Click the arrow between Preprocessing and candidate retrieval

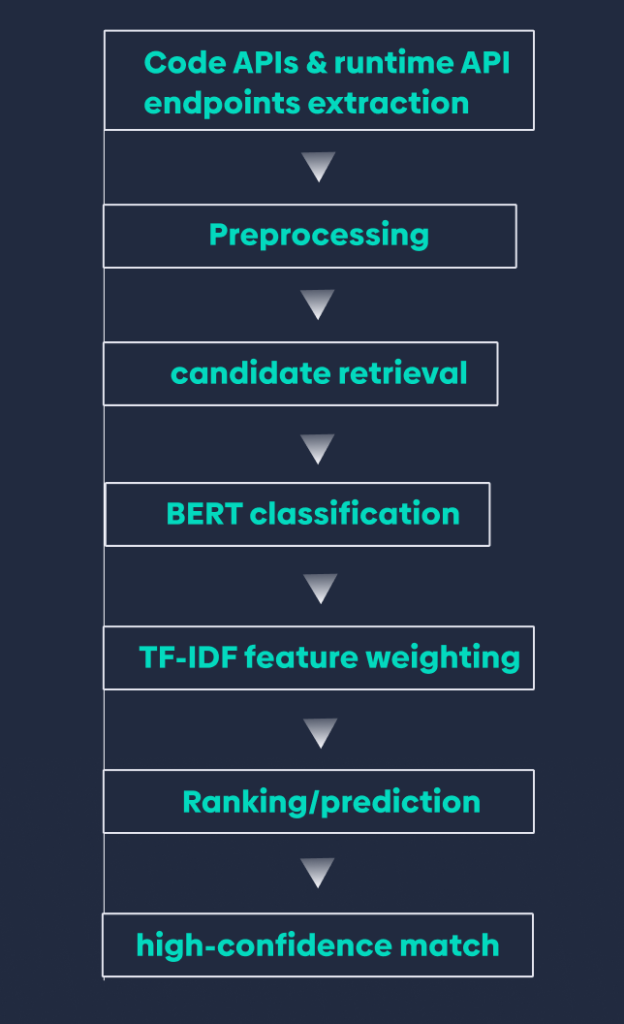[318, 304]
